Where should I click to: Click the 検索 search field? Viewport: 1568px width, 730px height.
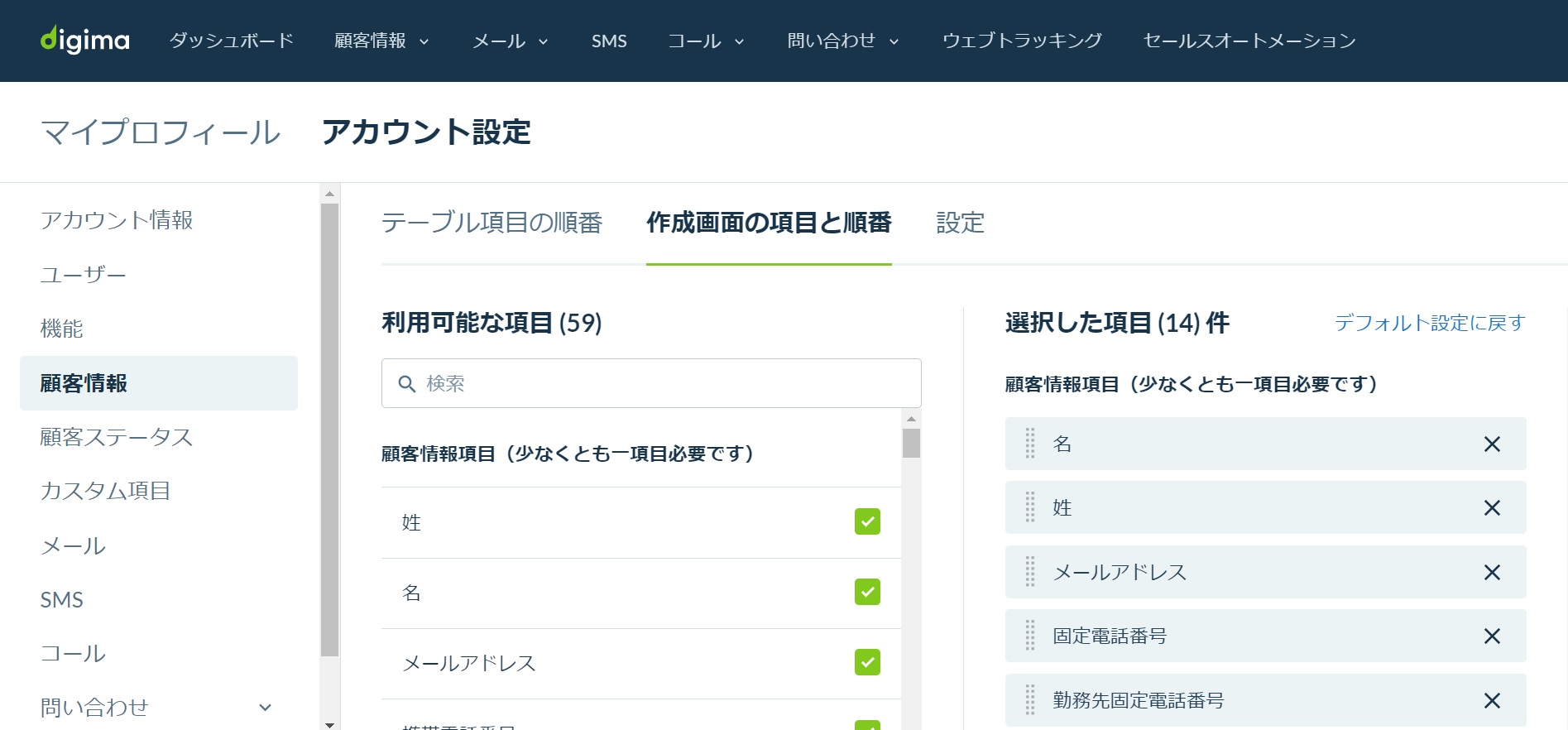click(x=651, y=383)
